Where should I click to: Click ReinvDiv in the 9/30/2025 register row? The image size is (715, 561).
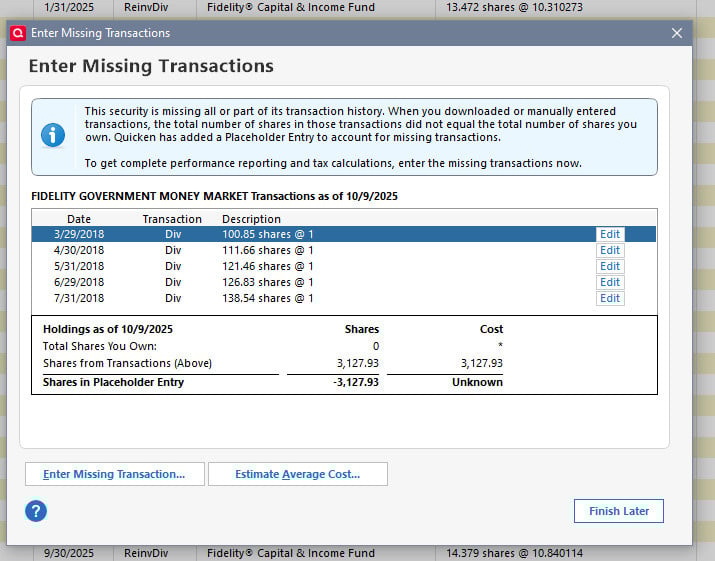(146, 553)
